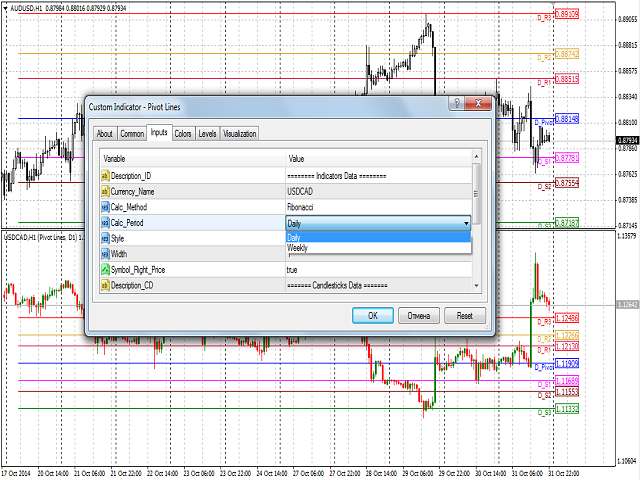Open the About tab

point(104,133)
